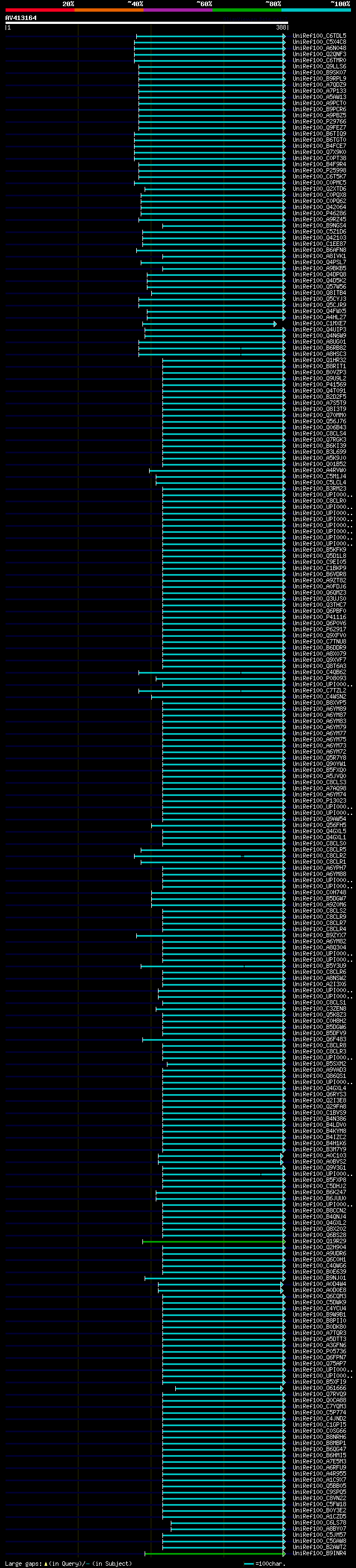Select hit label UniRef100_Q9AW54
This screenshot has height=1568, width=356.
pyautogui.click(x=319, y=819)
